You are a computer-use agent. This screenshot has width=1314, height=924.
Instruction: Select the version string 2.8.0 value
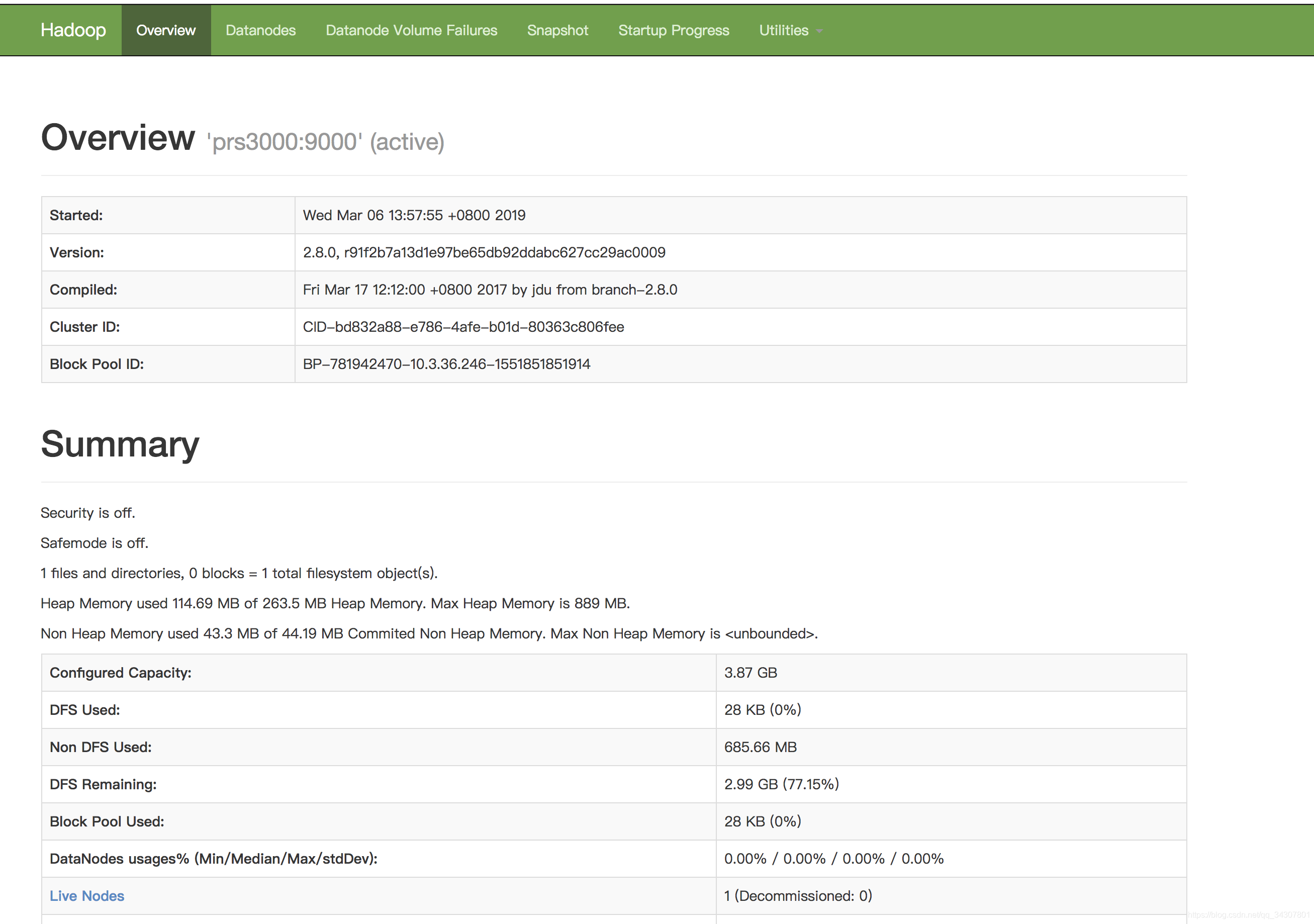pyautogui.click(x=484, y=252)
